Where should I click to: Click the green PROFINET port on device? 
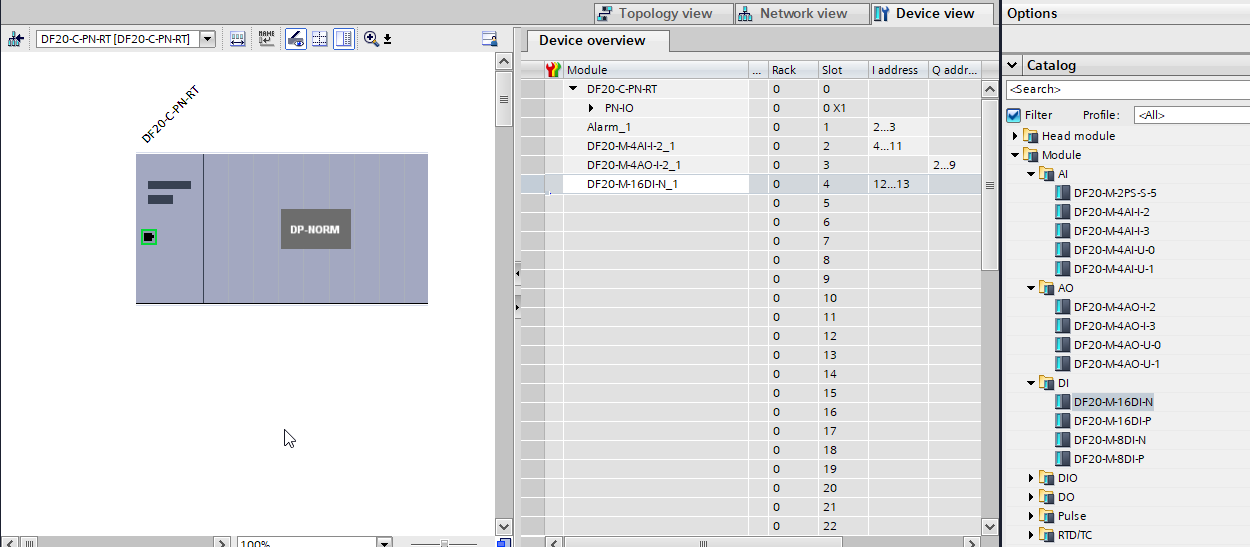point(149,237)
